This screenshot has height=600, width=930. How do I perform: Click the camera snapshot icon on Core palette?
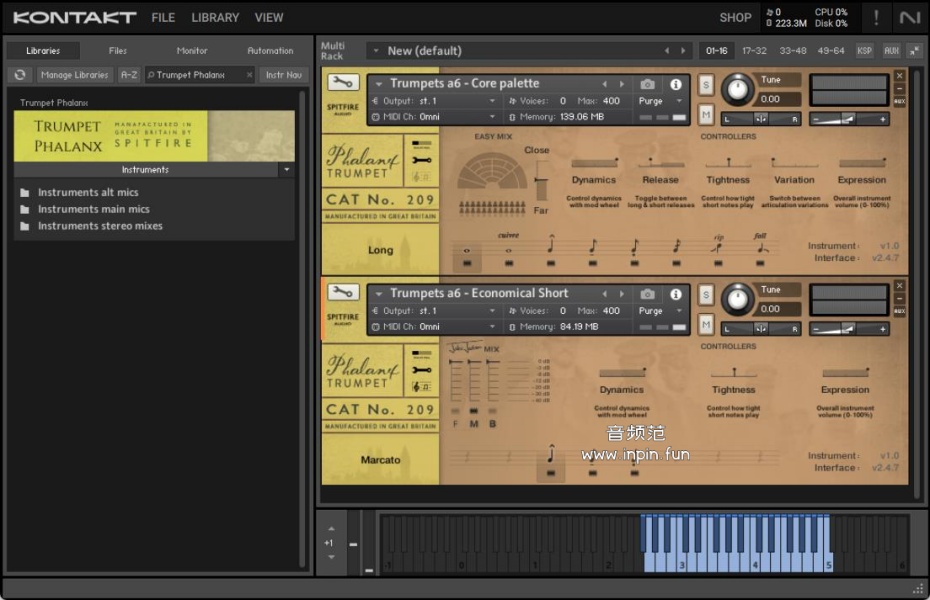click(x=648, y=84)
